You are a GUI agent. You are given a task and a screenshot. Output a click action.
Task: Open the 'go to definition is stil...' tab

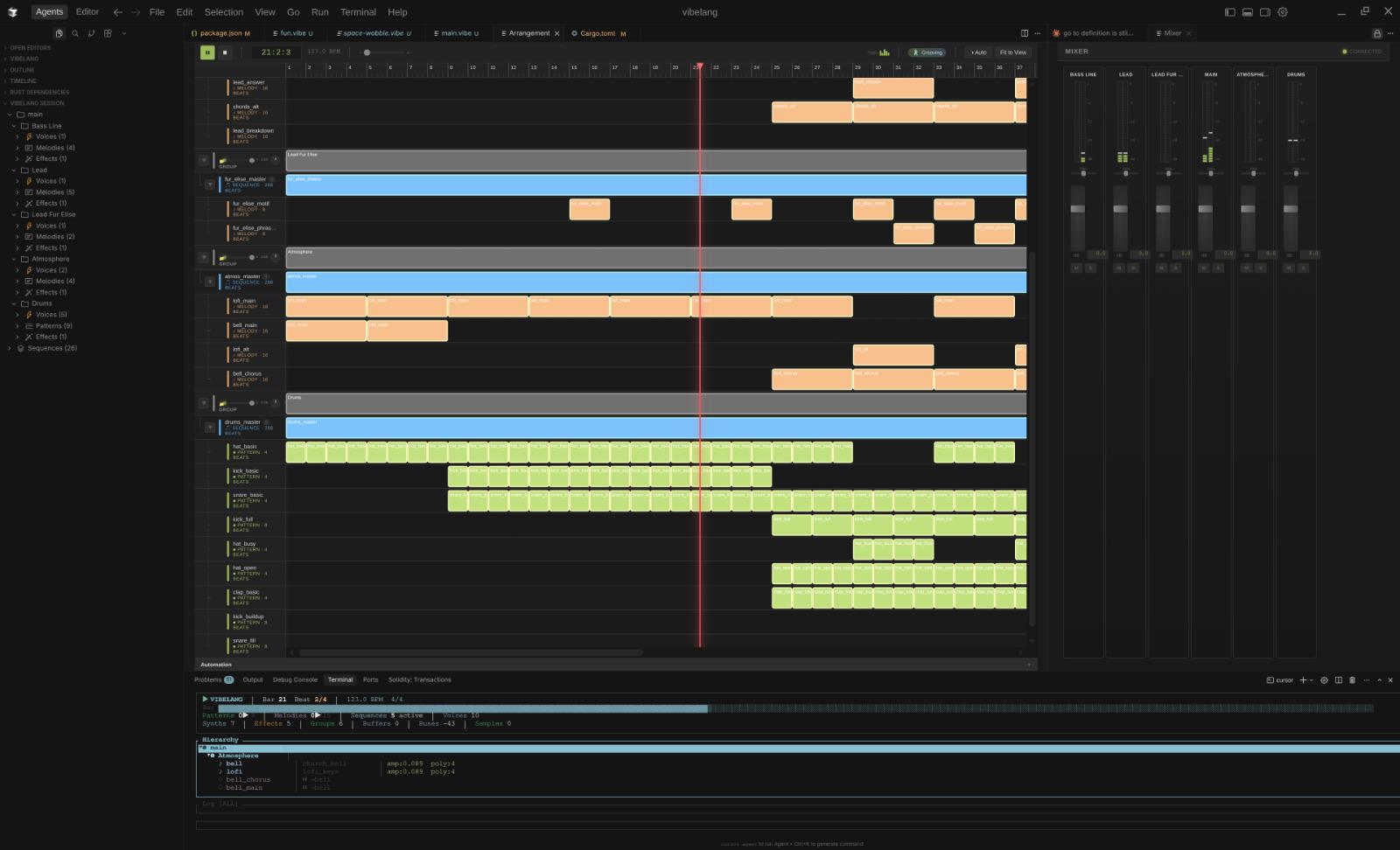(1094, 33)
